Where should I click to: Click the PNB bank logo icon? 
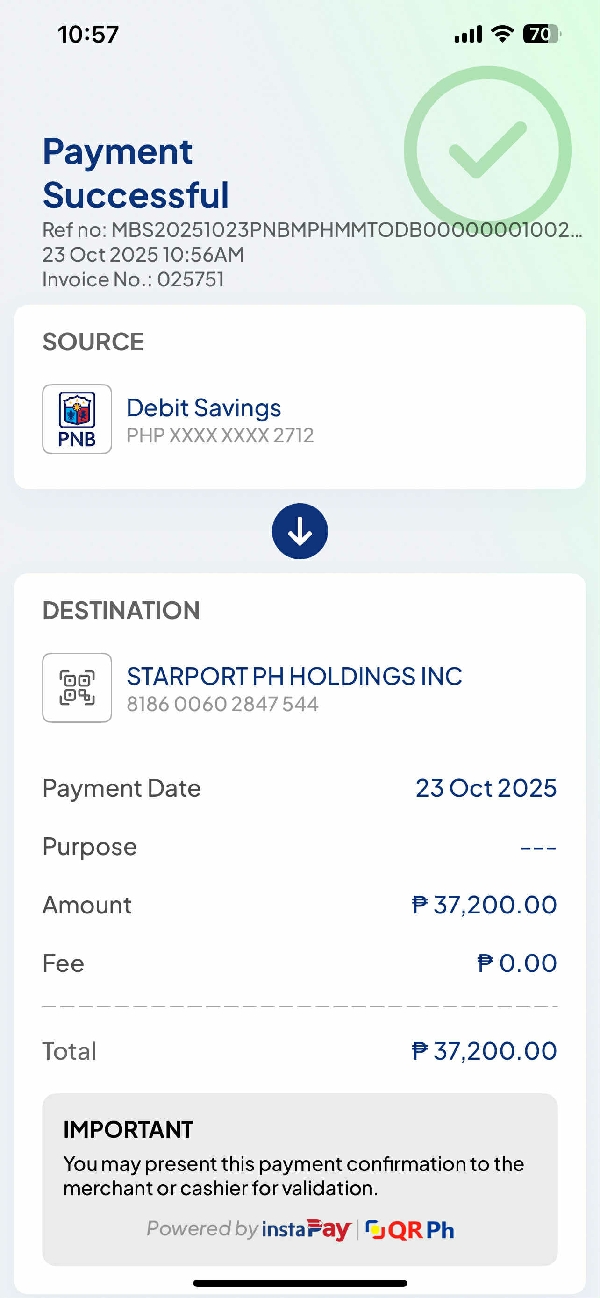pyautogui.click(x=77, y=419)
